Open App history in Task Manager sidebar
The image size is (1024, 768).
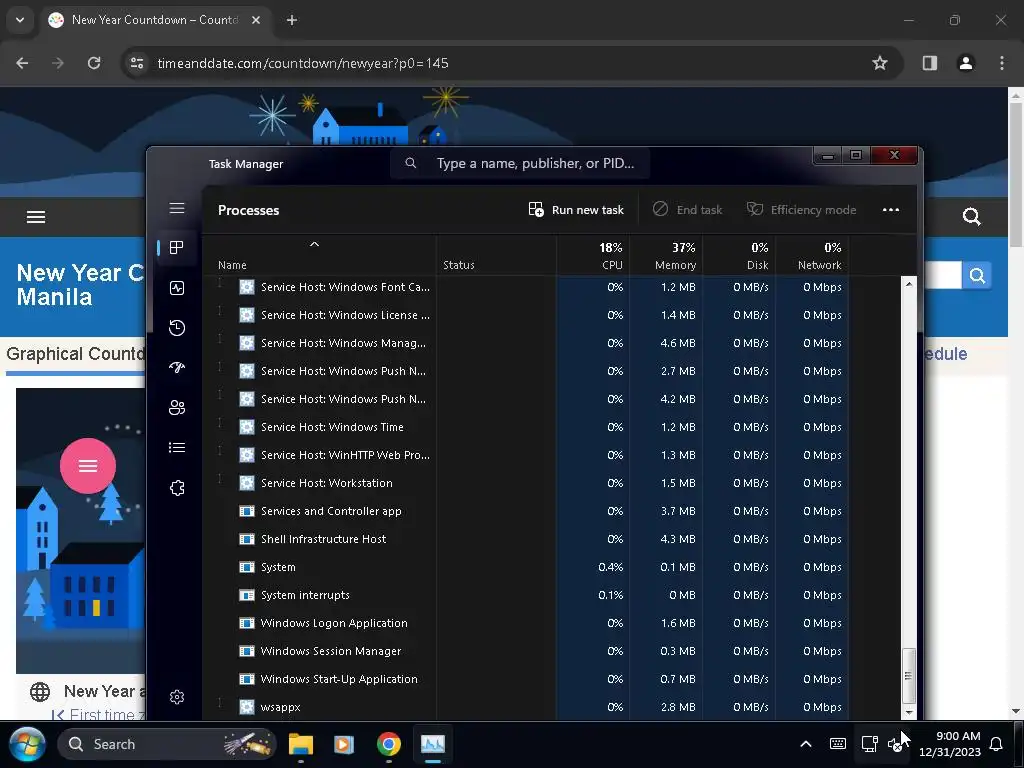click(x=177, y=328)
